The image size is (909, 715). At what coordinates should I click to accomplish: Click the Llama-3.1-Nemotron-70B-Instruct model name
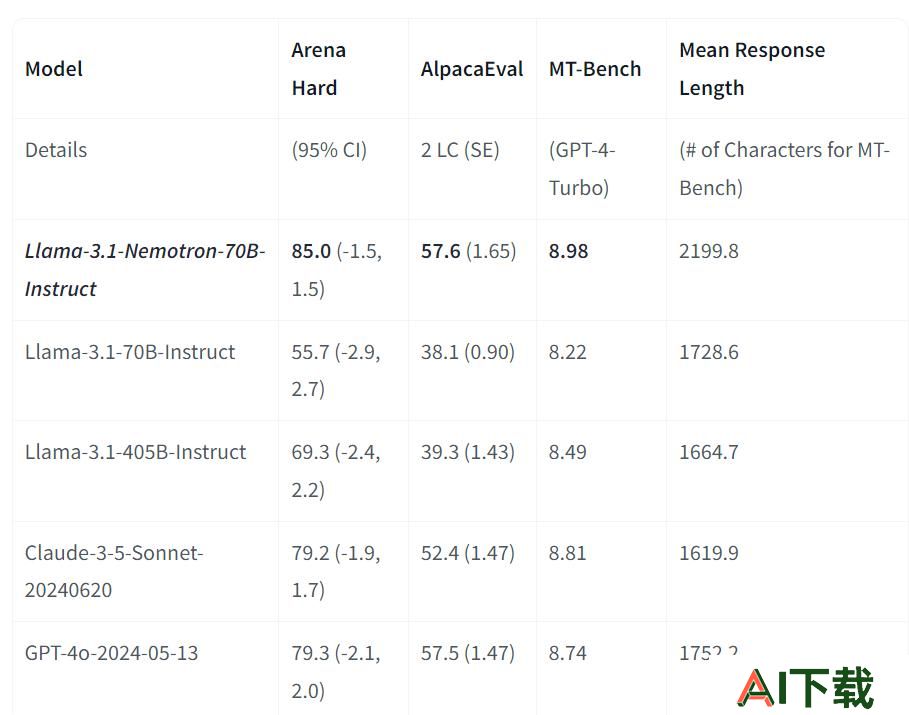[x=145, y=270]
